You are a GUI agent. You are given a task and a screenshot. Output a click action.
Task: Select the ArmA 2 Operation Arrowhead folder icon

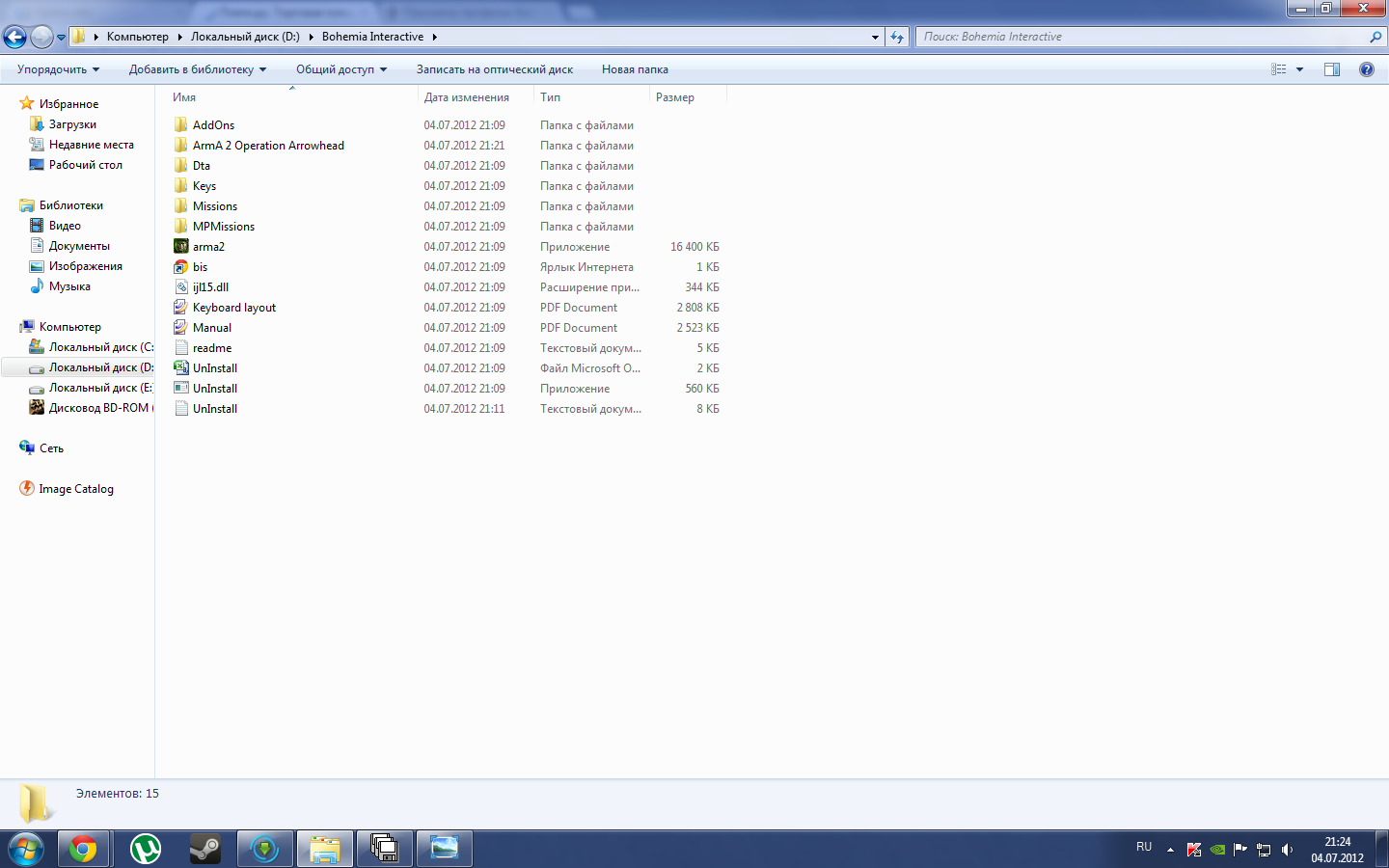click(x=180, y=146)
